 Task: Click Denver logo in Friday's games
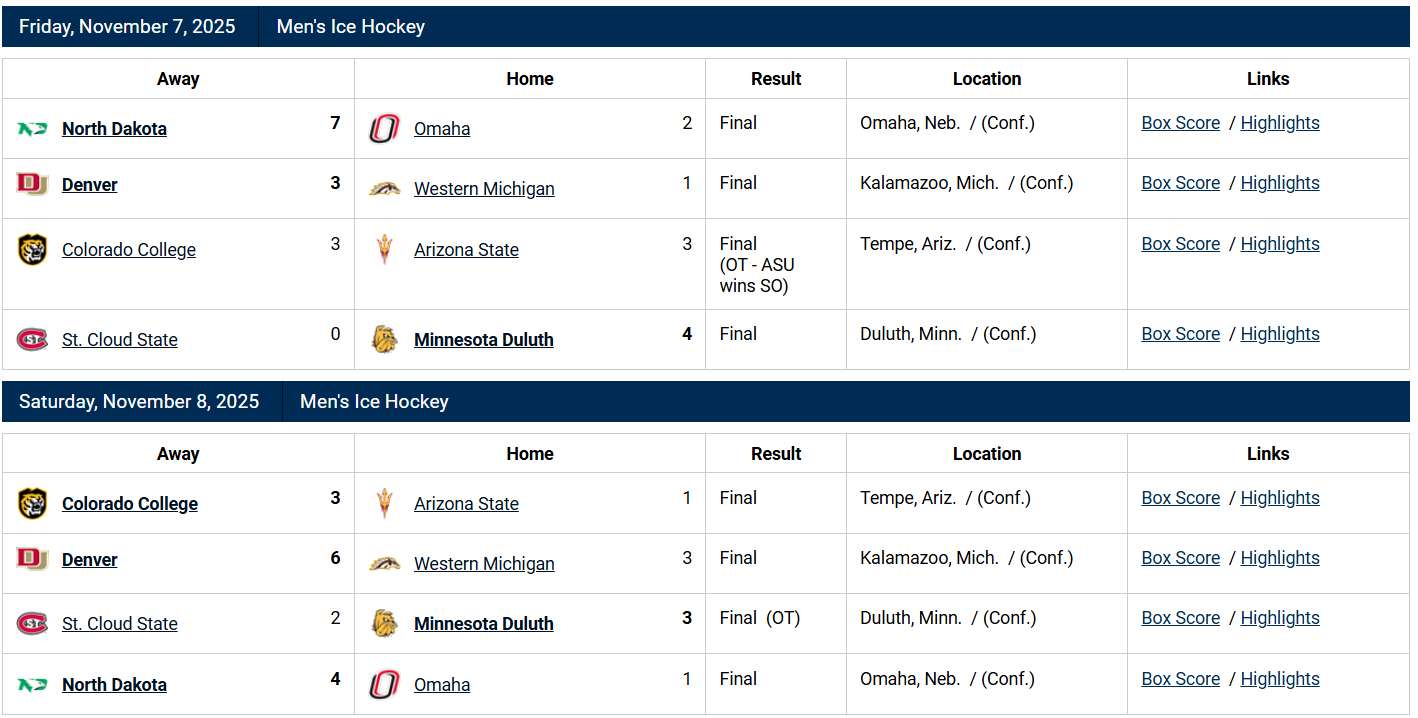pyautogui.click(x=32, y=184)
